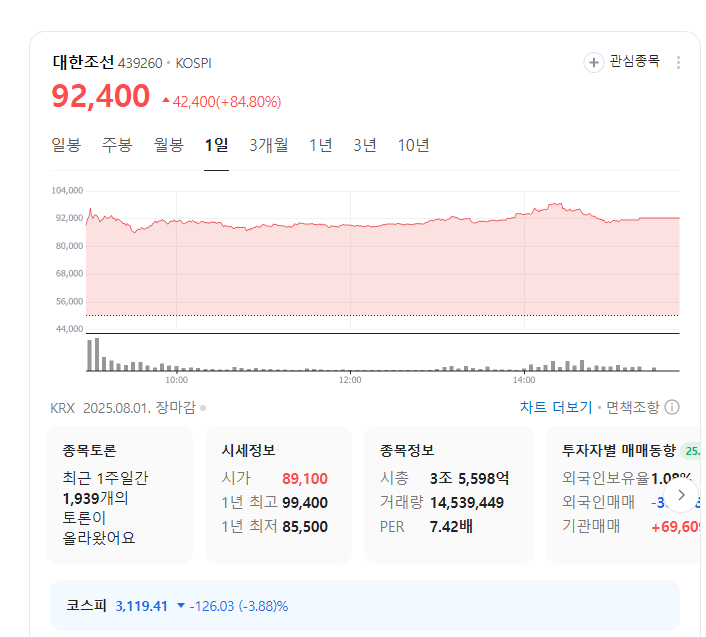Click the 코스피 index banner
706x637 pixels.
tap(365, 605)
